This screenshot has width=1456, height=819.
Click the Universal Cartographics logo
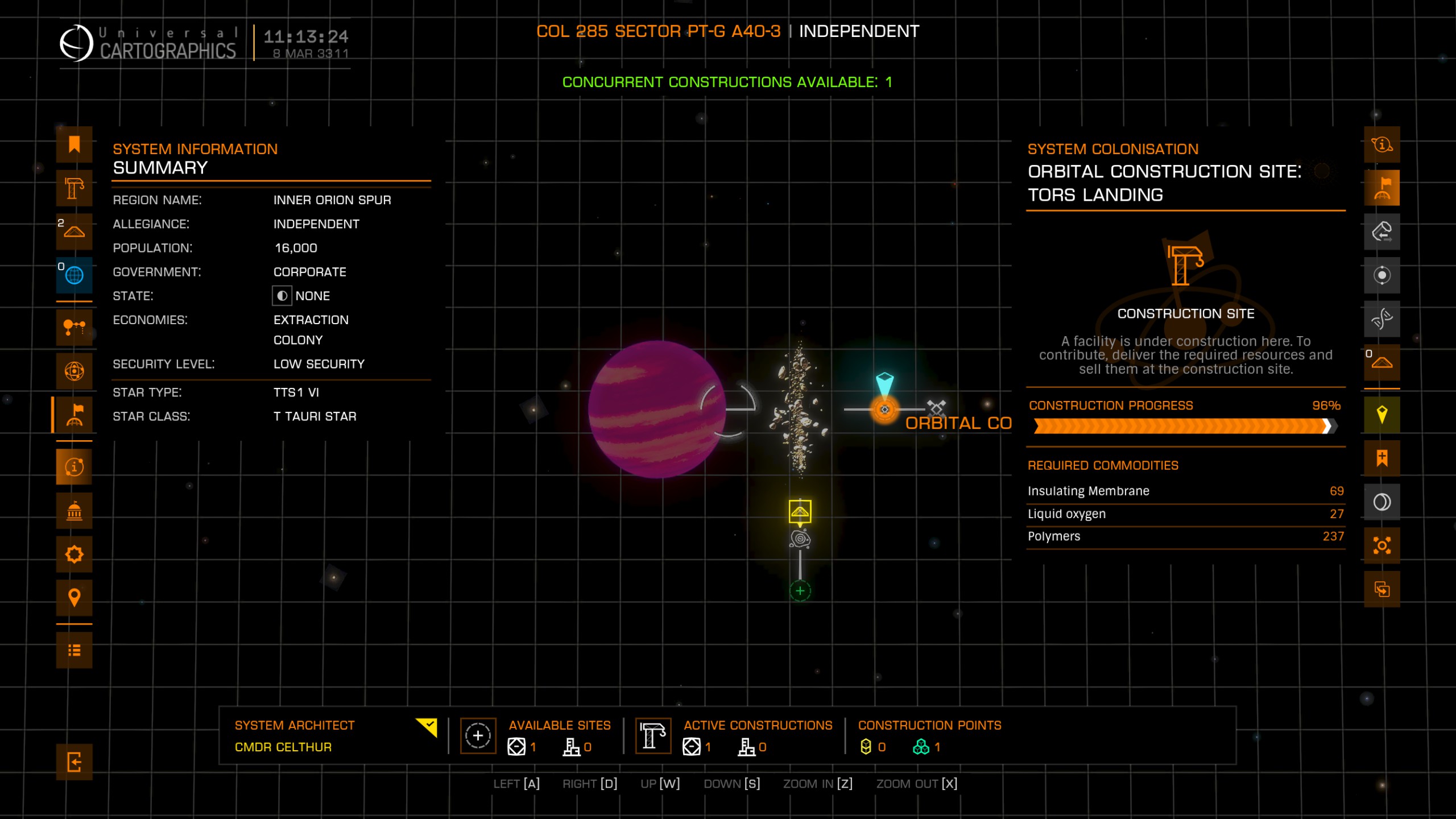(148, 43)
